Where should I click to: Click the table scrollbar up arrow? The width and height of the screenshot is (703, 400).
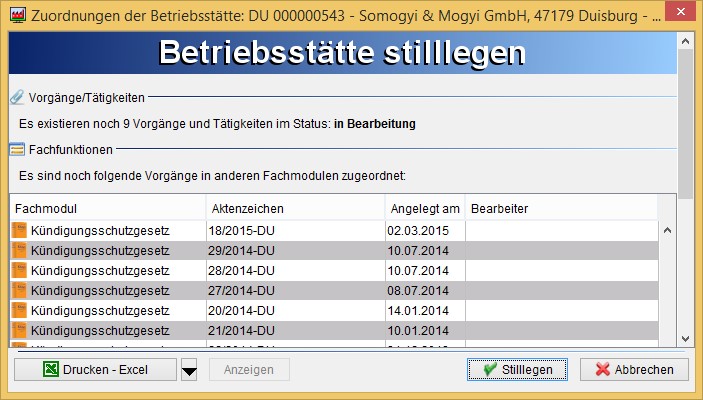pyautogui.click(x=667, y=230)
